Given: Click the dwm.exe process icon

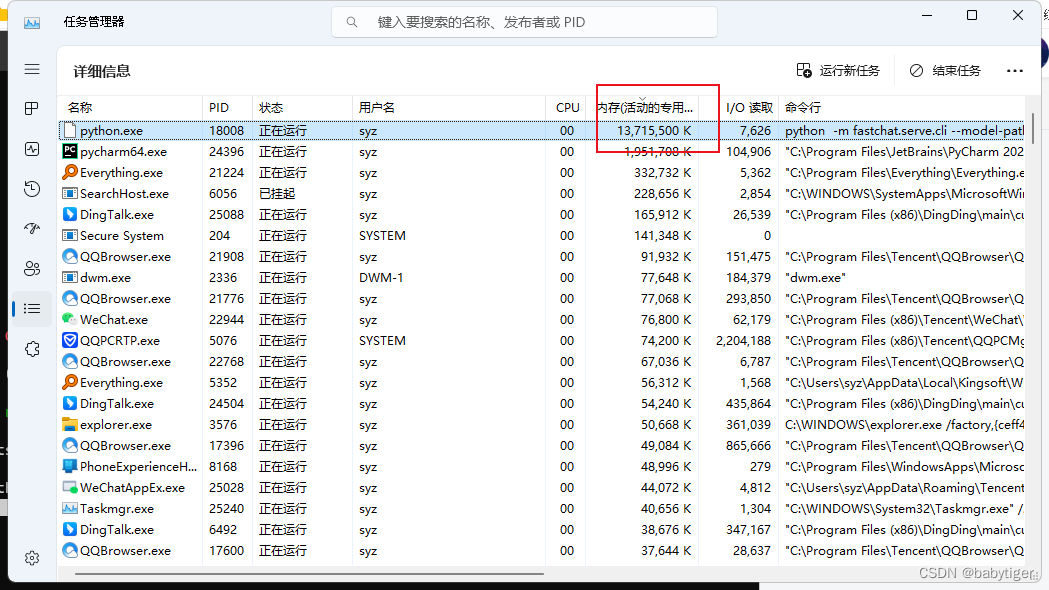Looking at the screenshot, I should [x=70, y=278].
